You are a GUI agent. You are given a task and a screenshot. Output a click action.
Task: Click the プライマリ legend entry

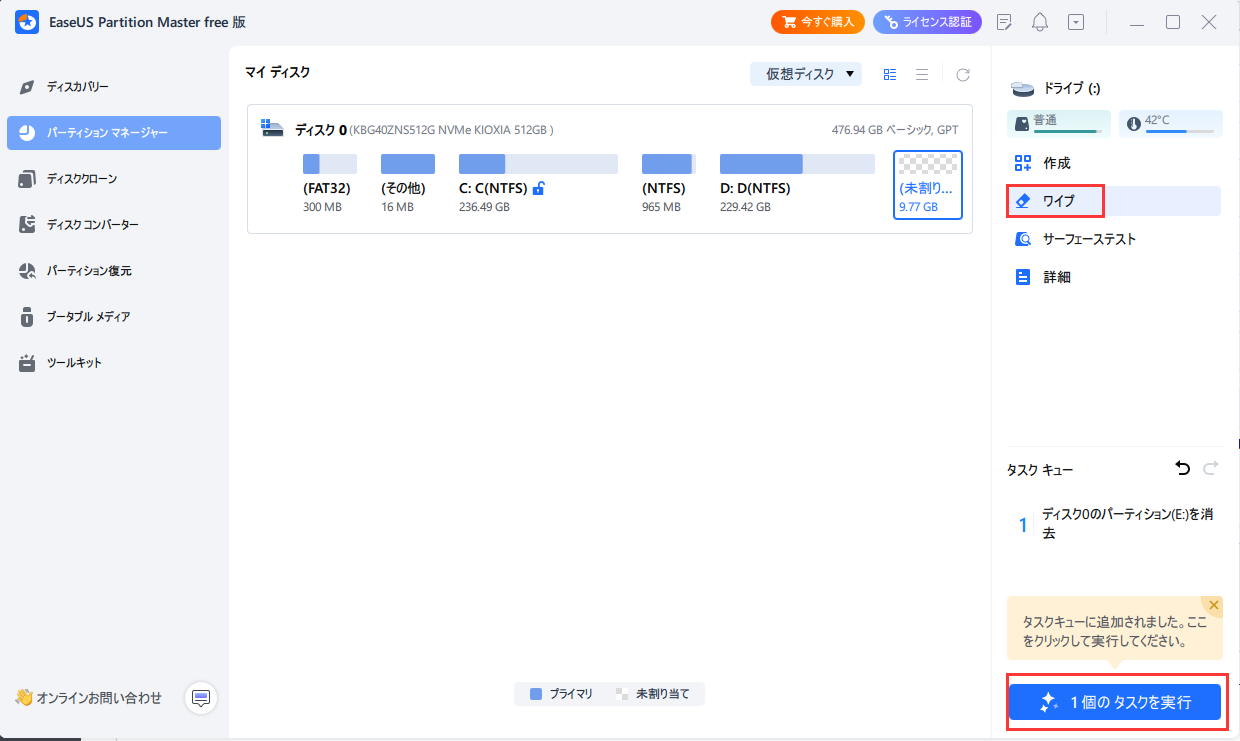point(561,694)
